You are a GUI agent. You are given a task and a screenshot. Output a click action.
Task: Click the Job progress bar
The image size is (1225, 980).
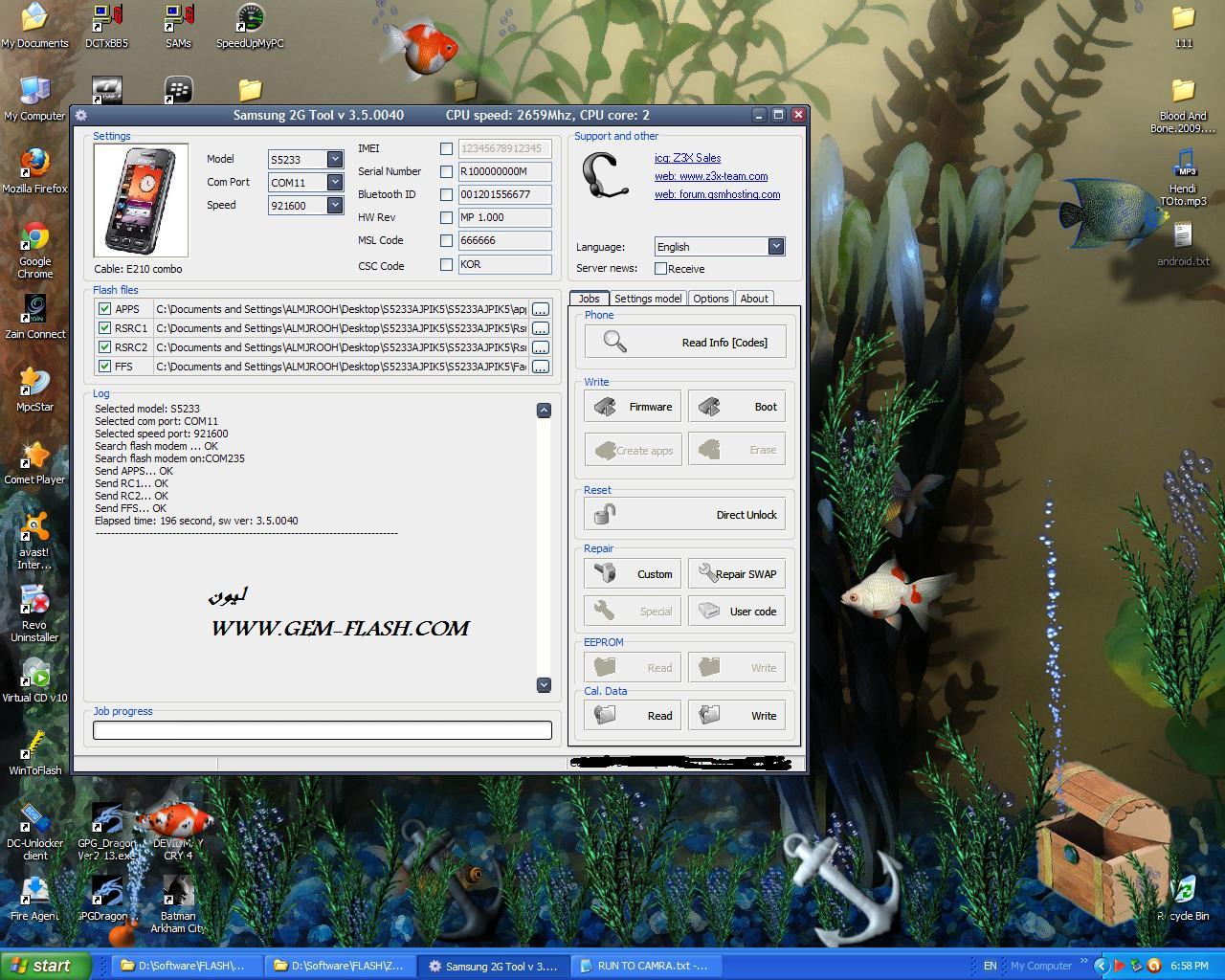tap(323, 730)
